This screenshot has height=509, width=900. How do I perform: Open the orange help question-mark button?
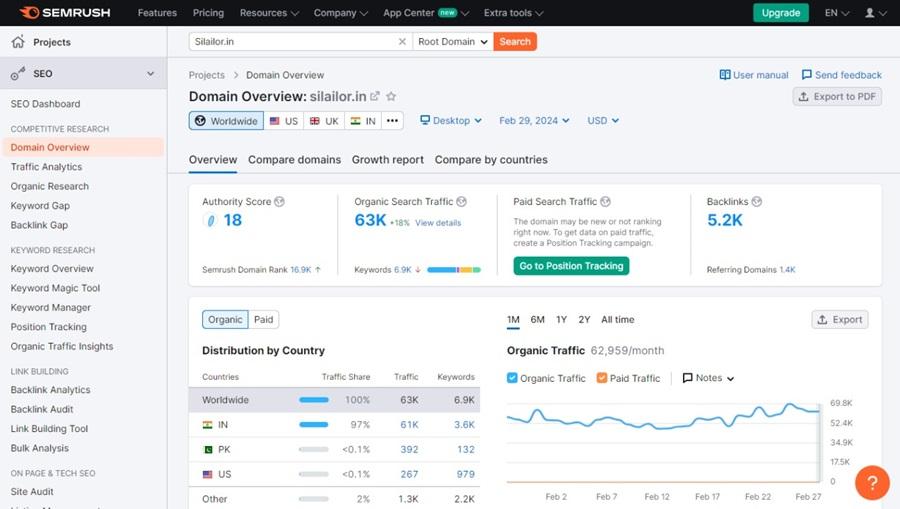[872, 483]
